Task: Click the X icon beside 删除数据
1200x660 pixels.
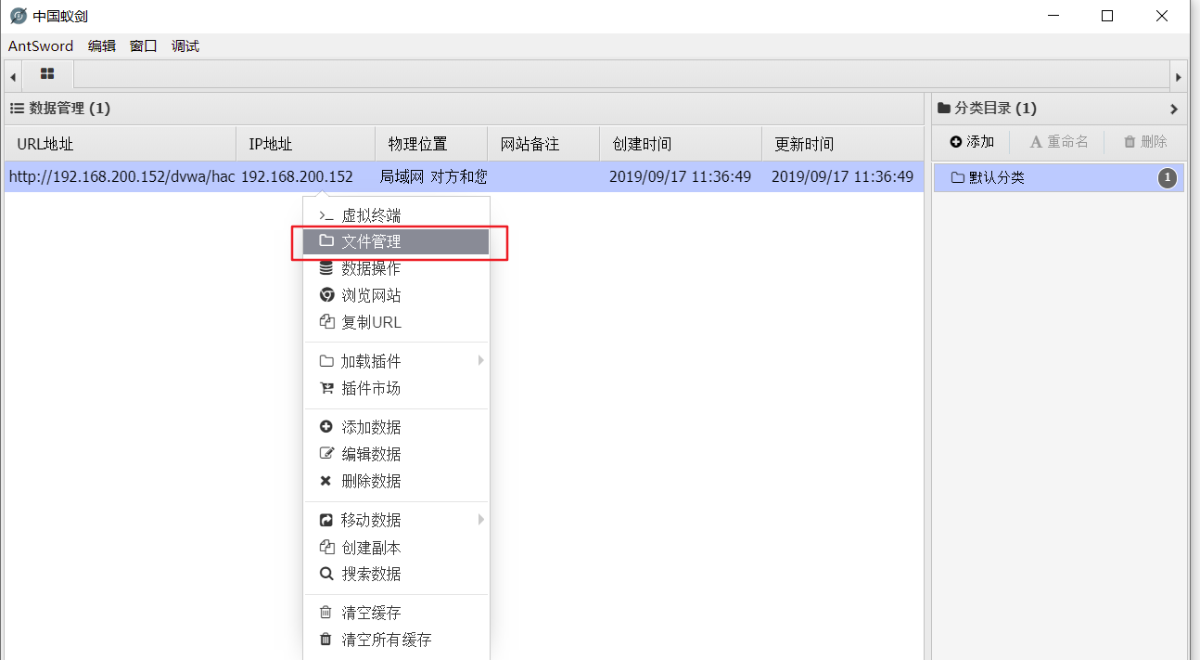Action: 325,481
